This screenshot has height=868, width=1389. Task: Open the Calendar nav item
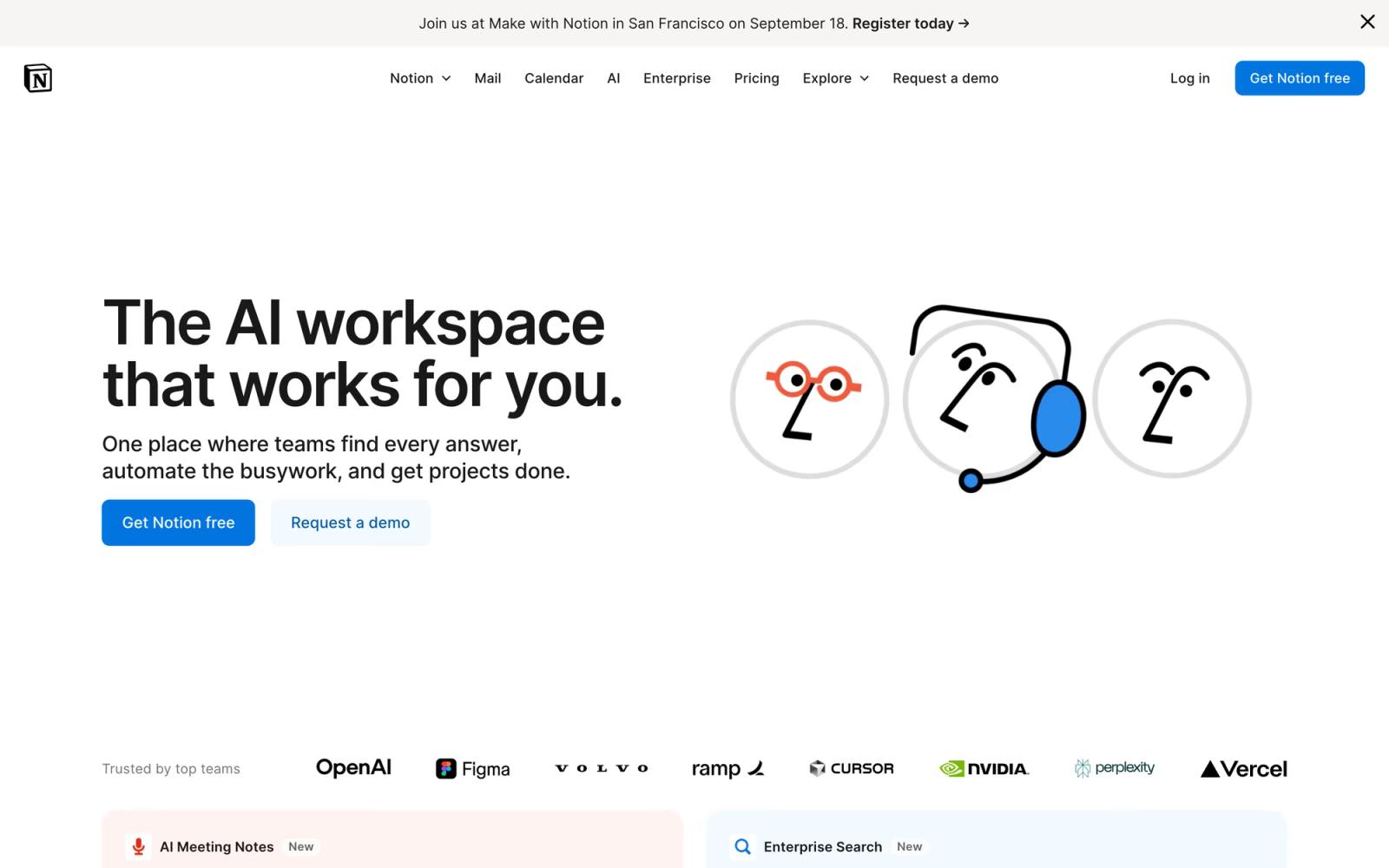pos(554,78)
